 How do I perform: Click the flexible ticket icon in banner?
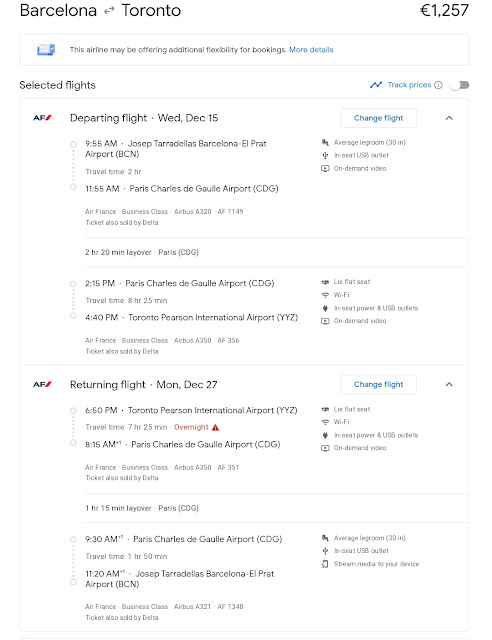[46, 50]
